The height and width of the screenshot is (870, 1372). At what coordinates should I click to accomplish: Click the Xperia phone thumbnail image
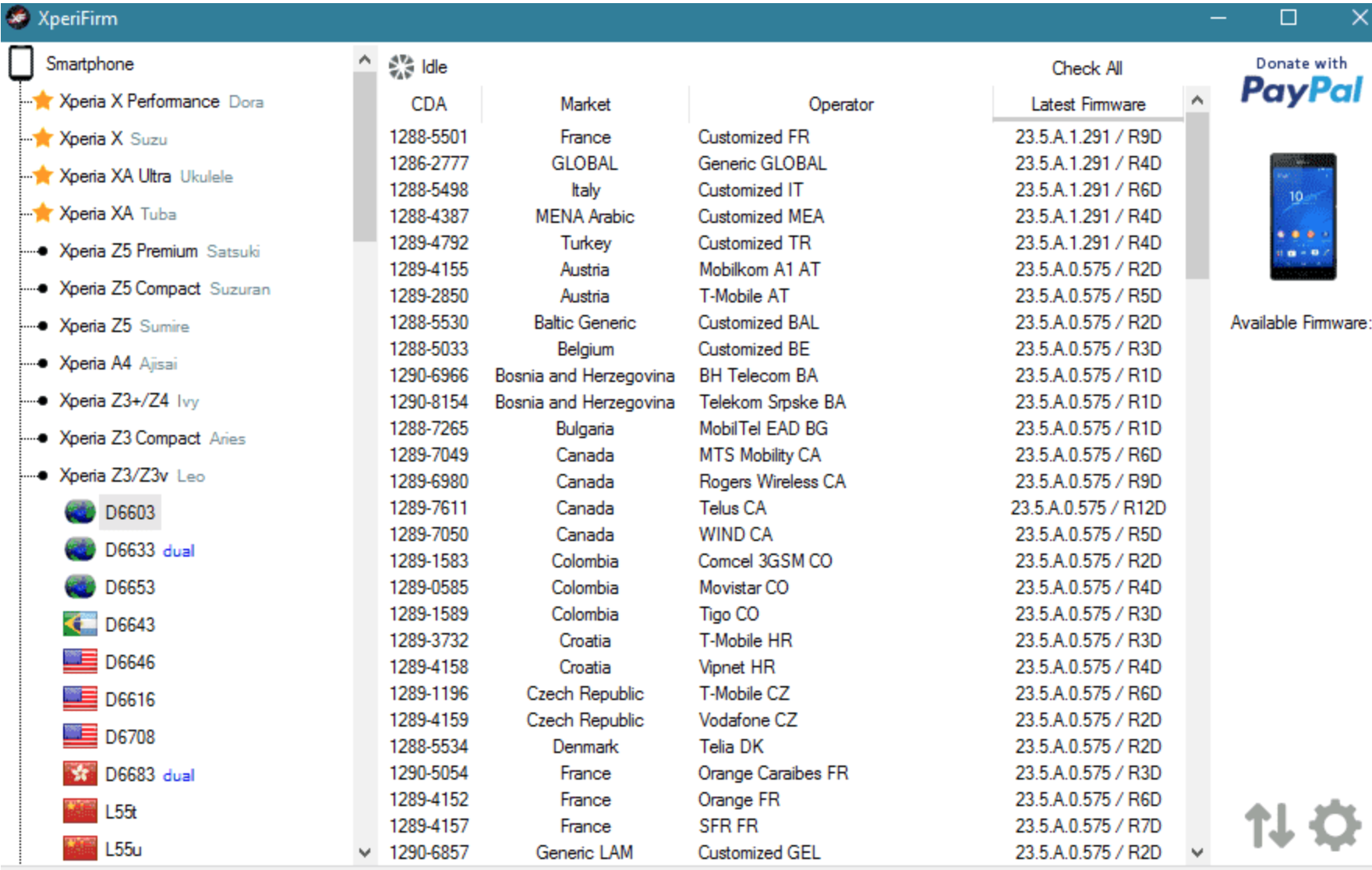[x=1303, y=217]
